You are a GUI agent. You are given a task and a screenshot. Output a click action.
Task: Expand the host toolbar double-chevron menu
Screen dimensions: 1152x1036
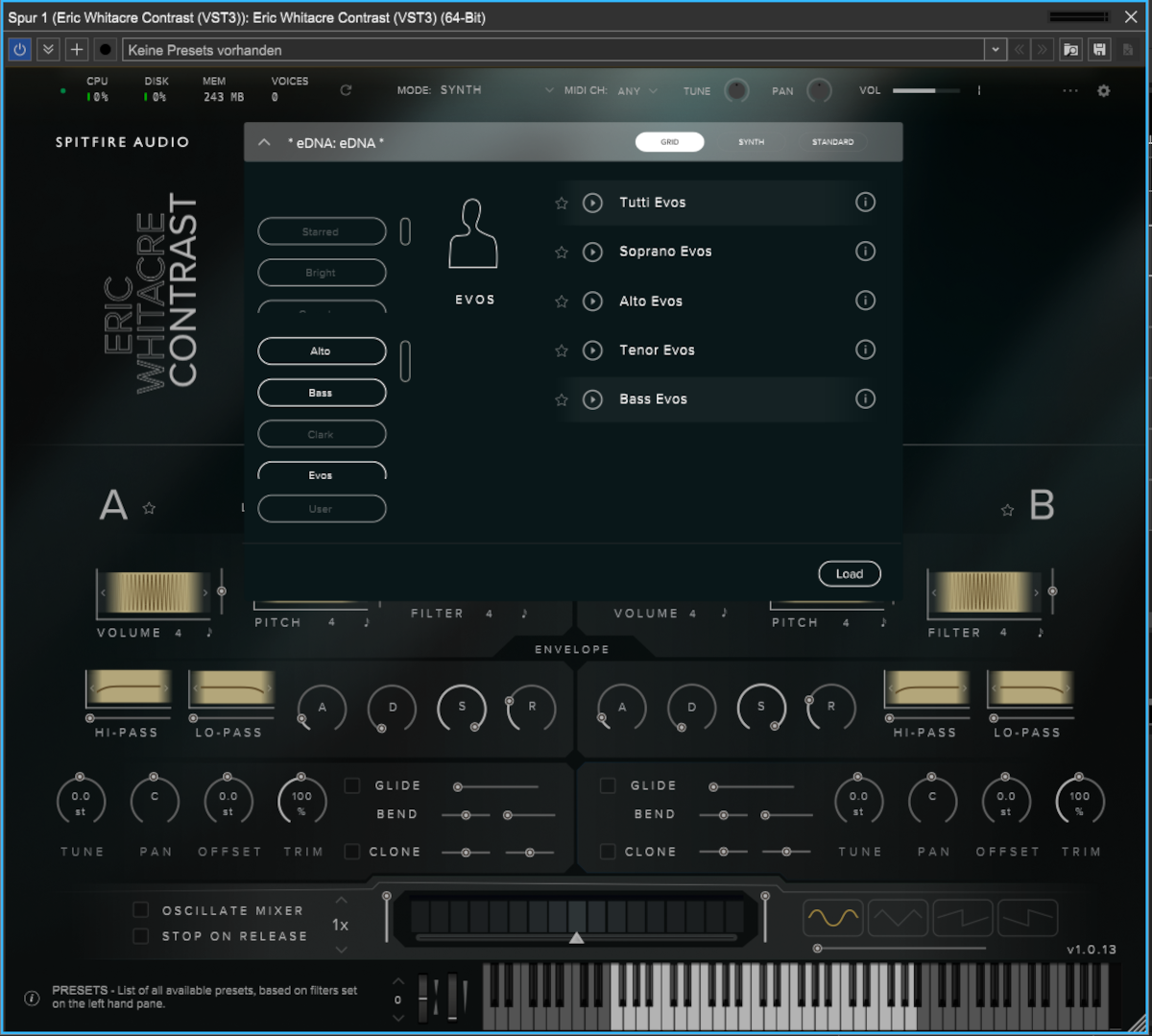coord(48,50)
